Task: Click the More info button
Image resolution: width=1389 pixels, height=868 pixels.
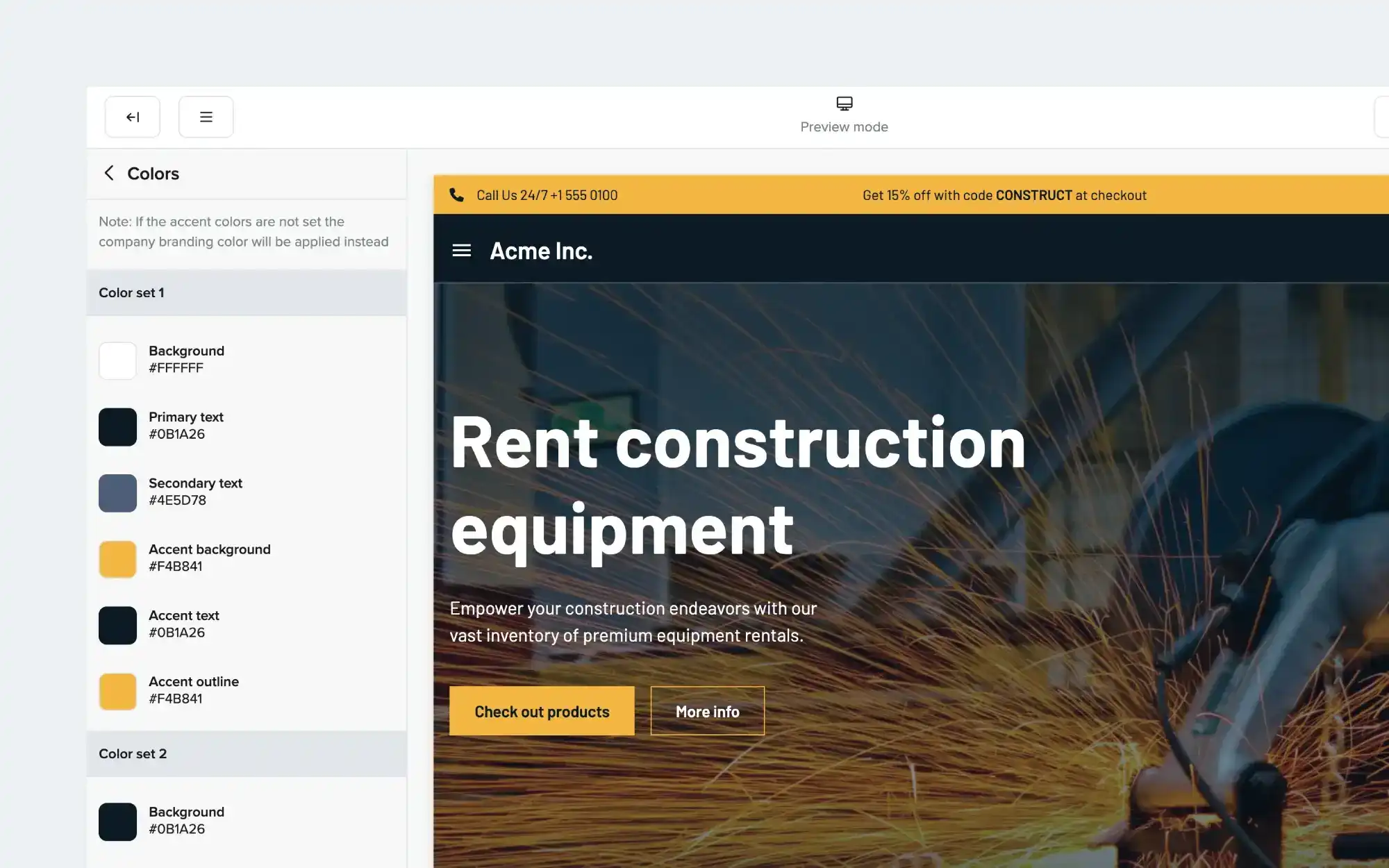Action: [x=707, y=711]
